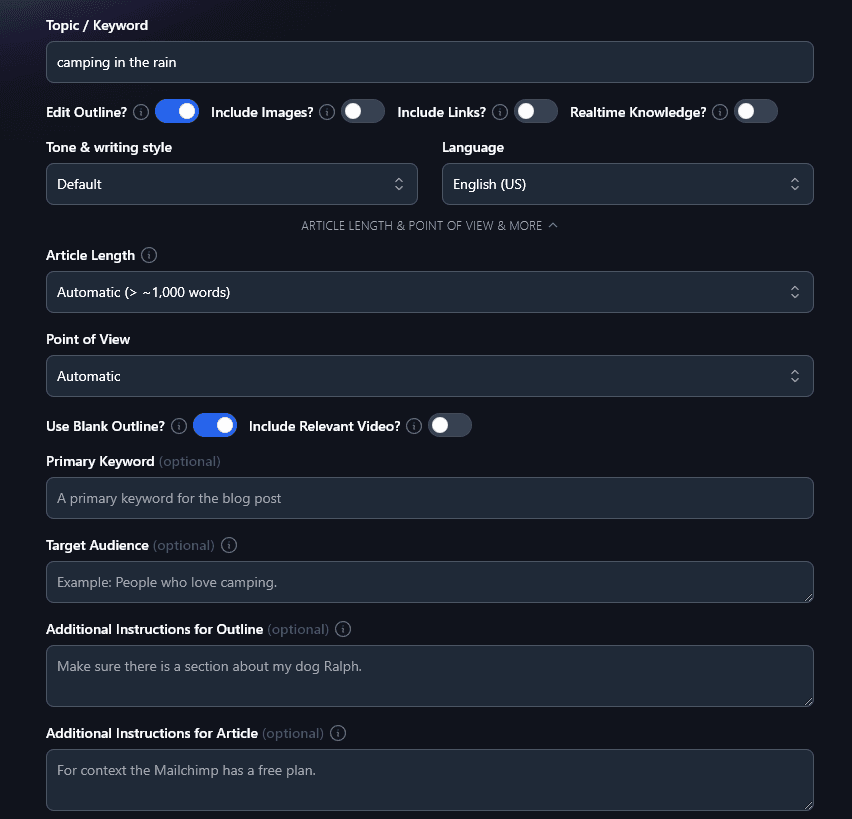852x819 pixels.
Task: Click the Realtime Knowledge info icon
Action: 719,112
